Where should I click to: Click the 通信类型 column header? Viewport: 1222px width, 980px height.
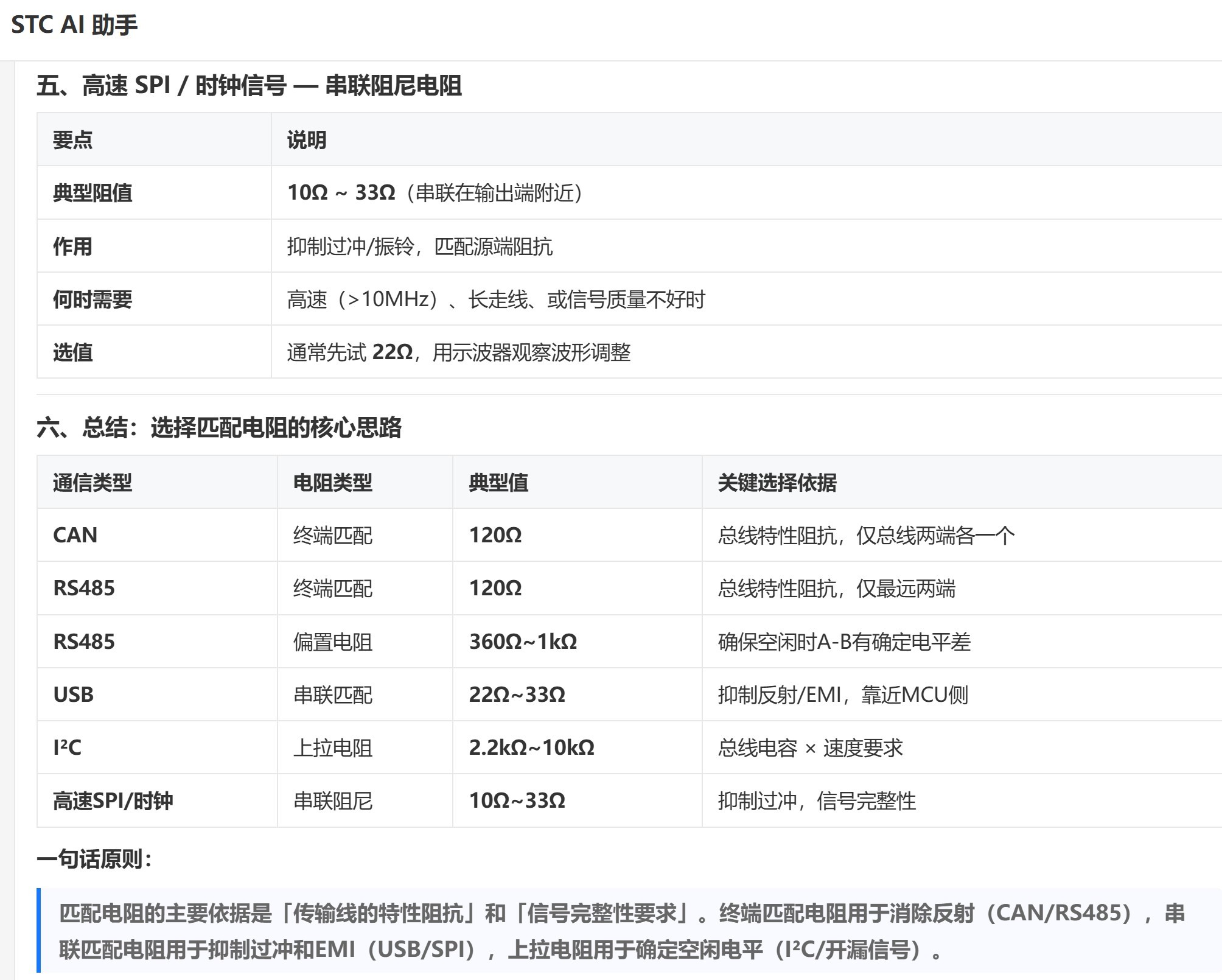pos(93,483)
